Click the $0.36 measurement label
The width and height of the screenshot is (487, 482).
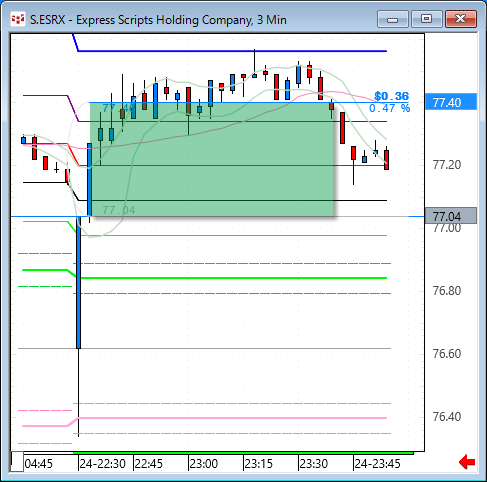point(391,96)
